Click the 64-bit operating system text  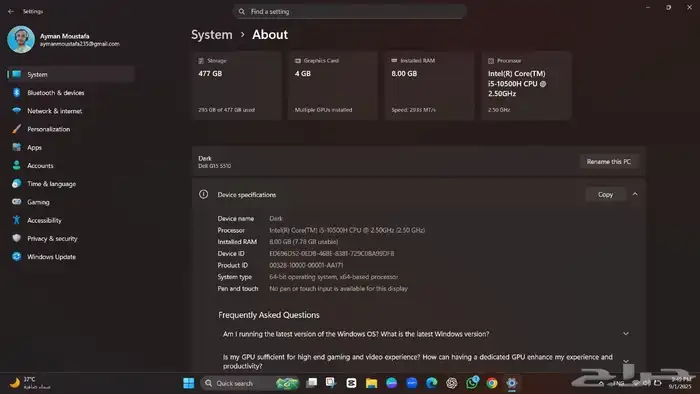coord(333,277)
